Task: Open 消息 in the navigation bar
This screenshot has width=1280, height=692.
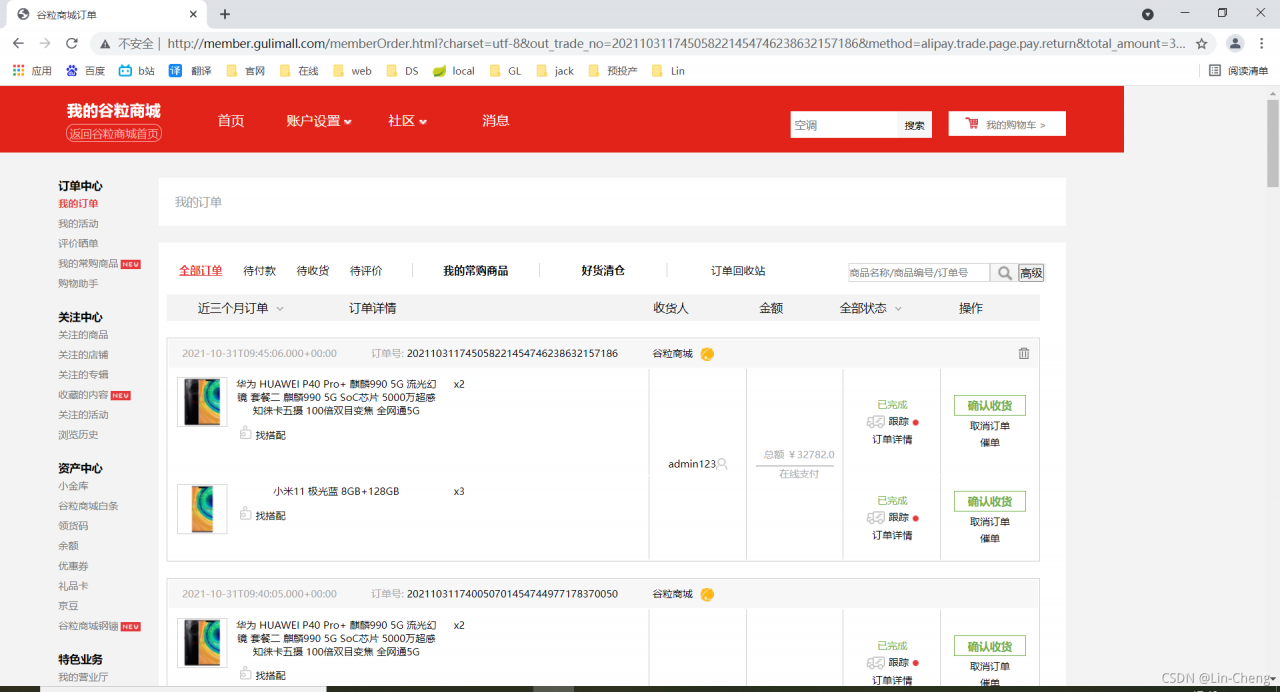Action: [x=496, y=121]
